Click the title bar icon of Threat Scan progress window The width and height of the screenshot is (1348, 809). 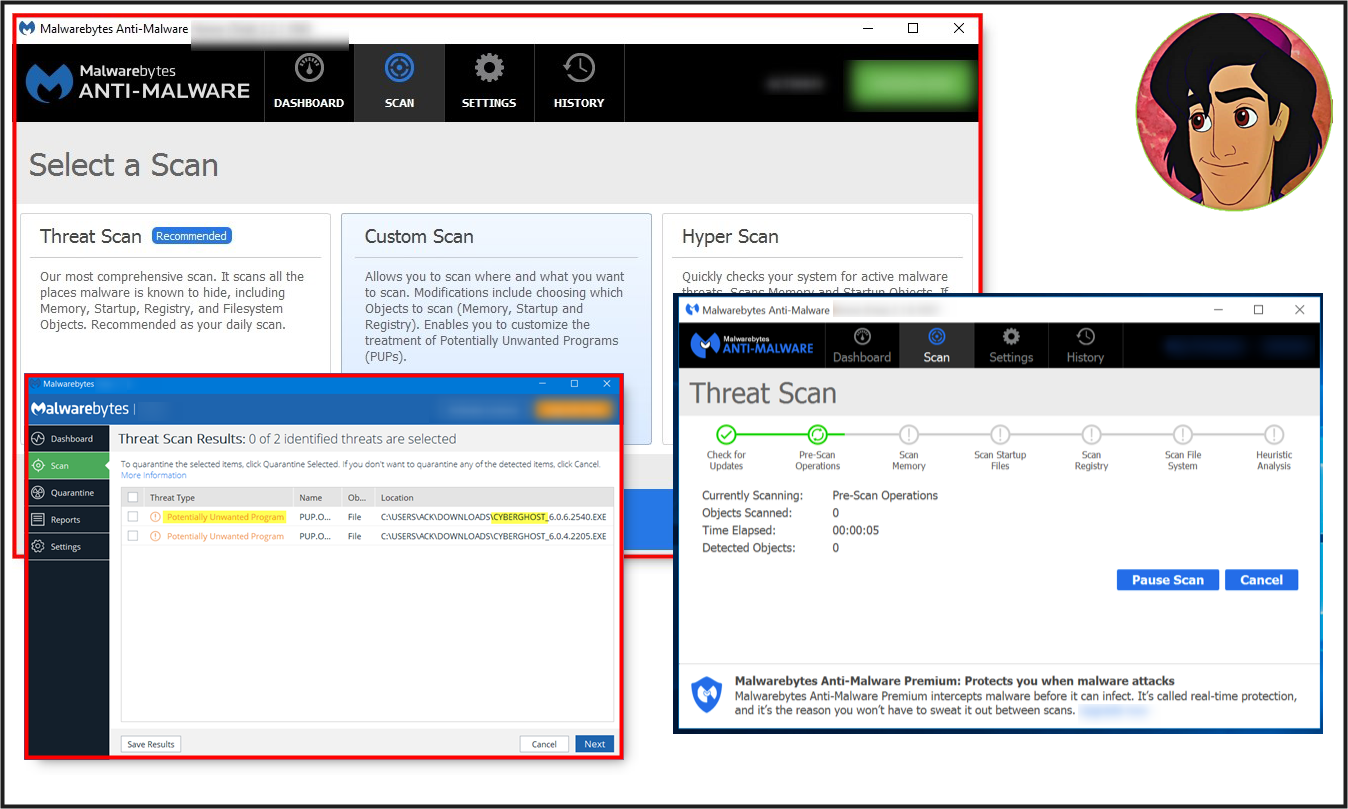point(692,310)
